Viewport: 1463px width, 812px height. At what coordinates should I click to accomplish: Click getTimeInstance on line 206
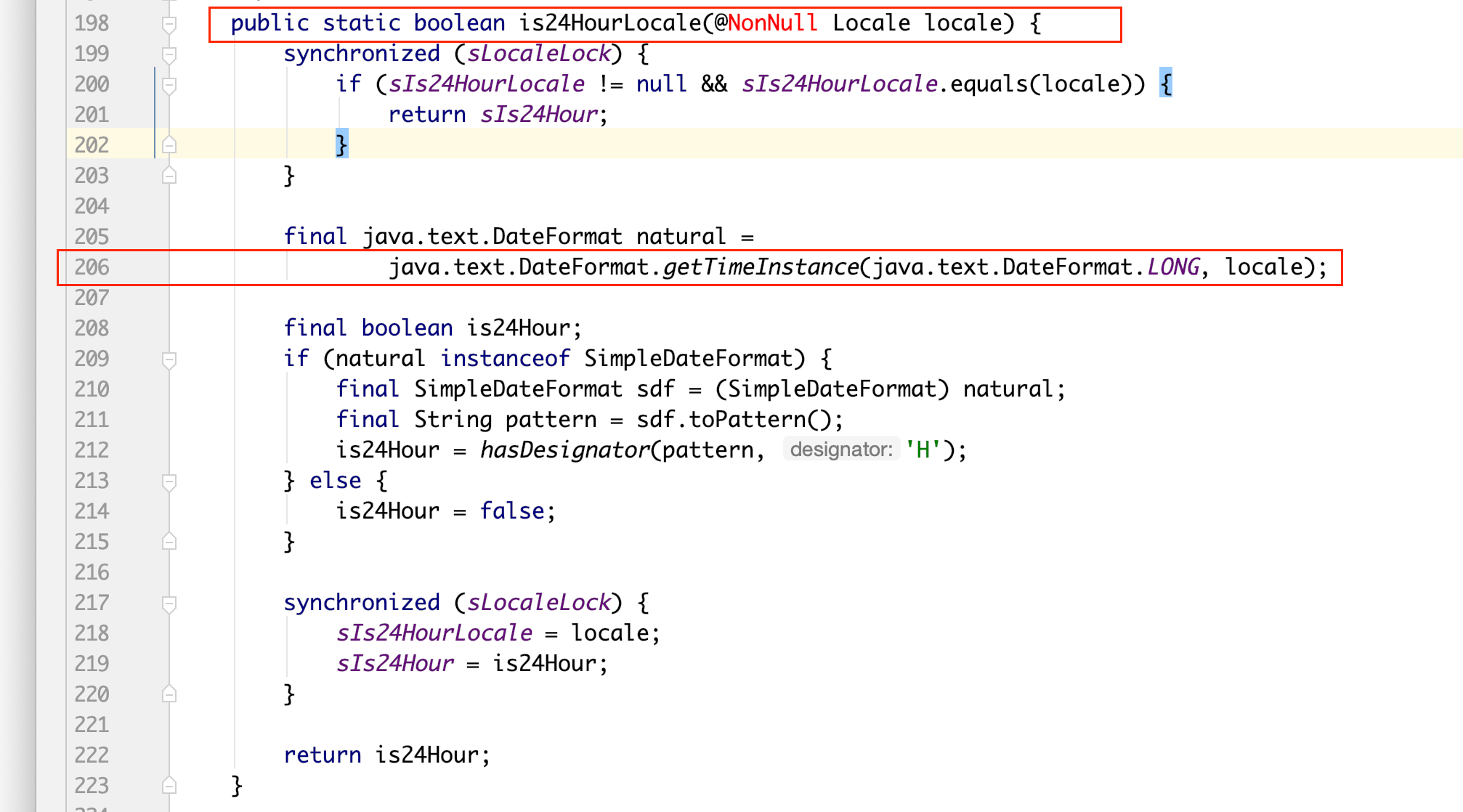[761, 267]
